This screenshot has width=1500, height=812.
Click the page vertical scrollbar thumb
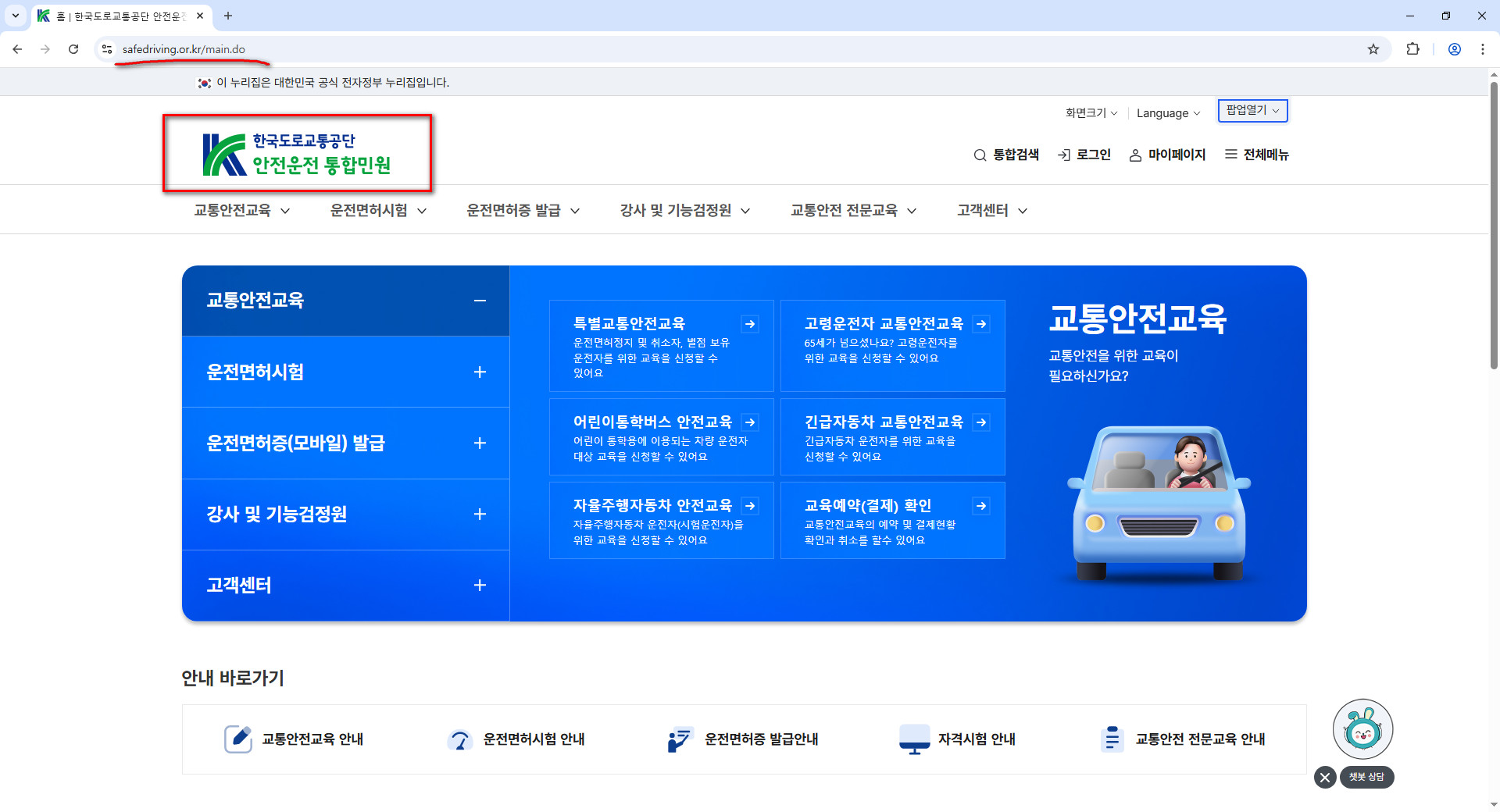pos(1494,225)
